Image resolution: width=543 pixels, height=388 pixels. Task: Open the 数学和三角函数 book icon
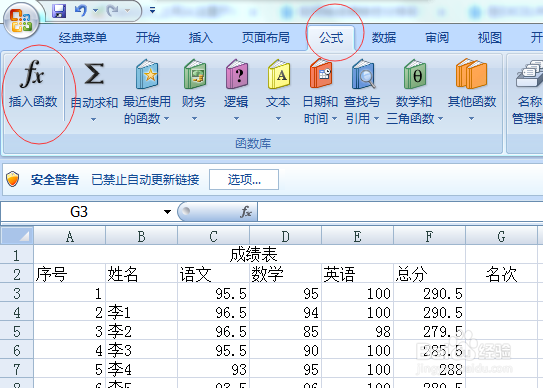click(415, 74)
